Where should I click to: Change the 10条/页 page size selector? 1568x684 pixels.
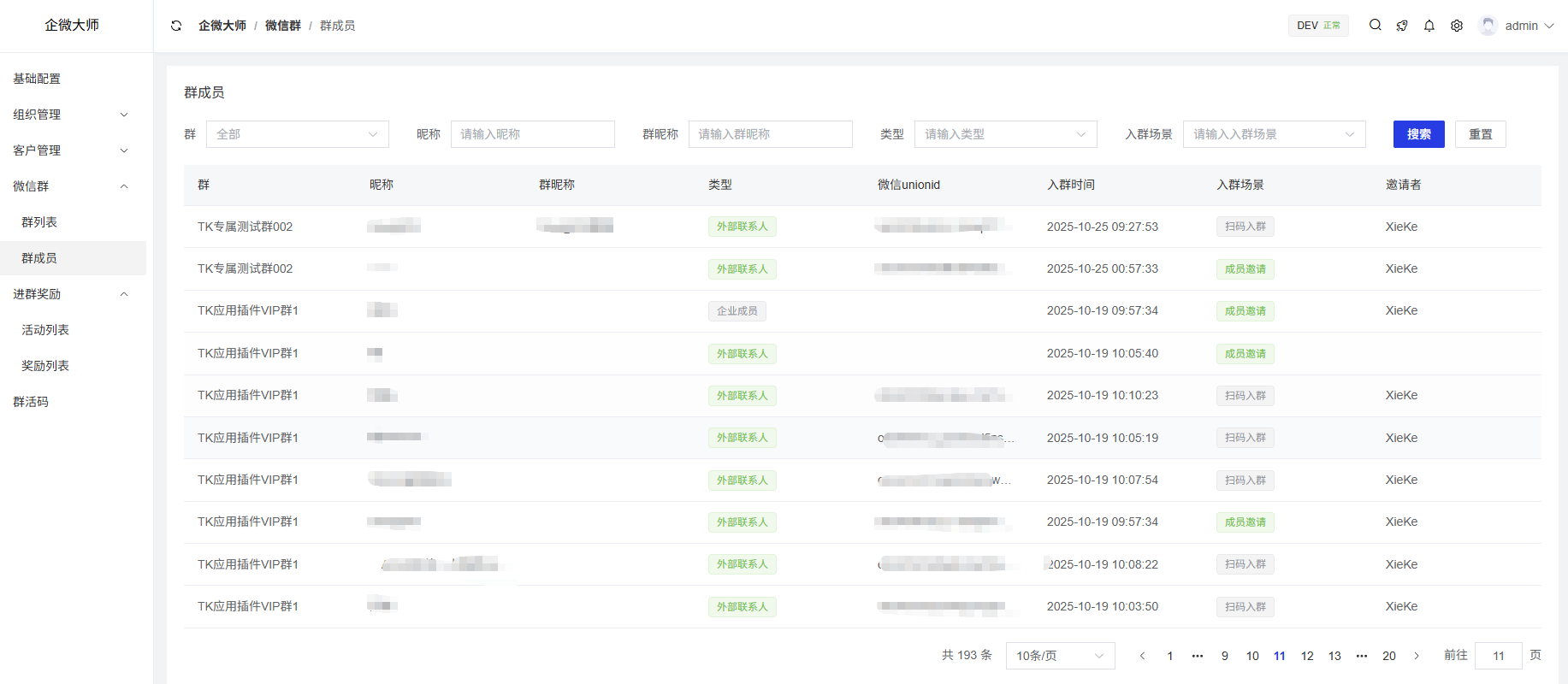pos(1060,656)
